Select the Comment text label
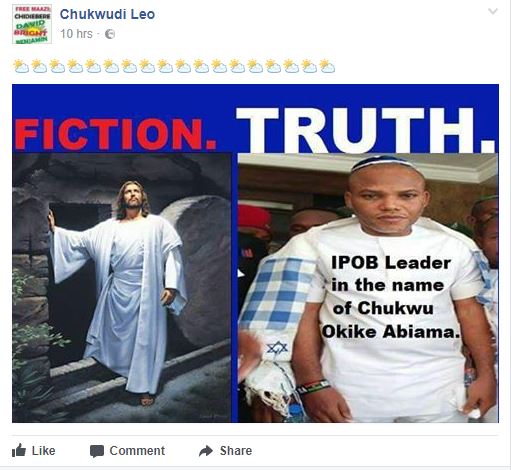Screen dimensions: 511x470 [x=137, y=451]
